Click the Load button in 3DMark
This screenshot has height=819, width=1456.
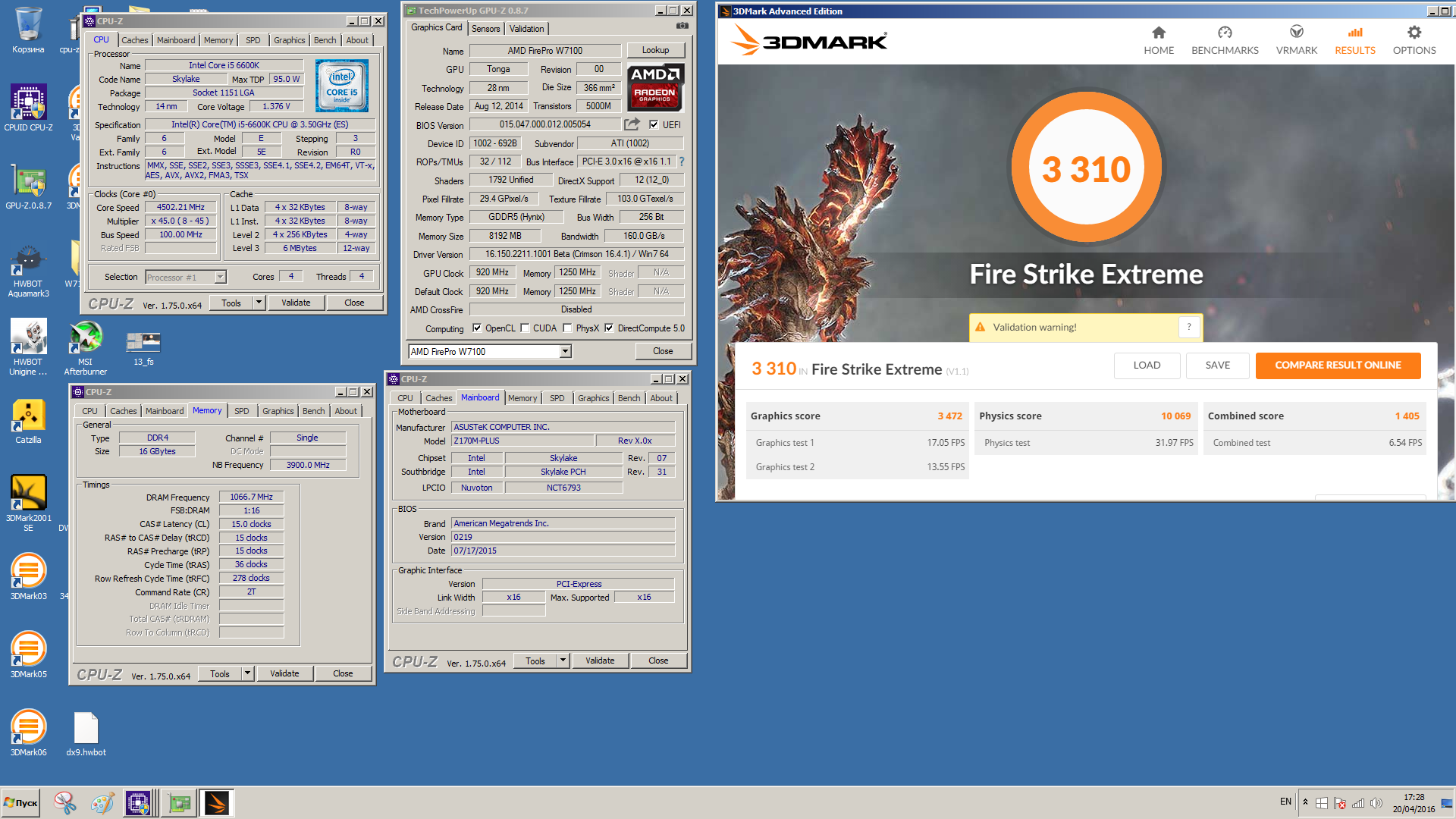tap(1147, 365)
